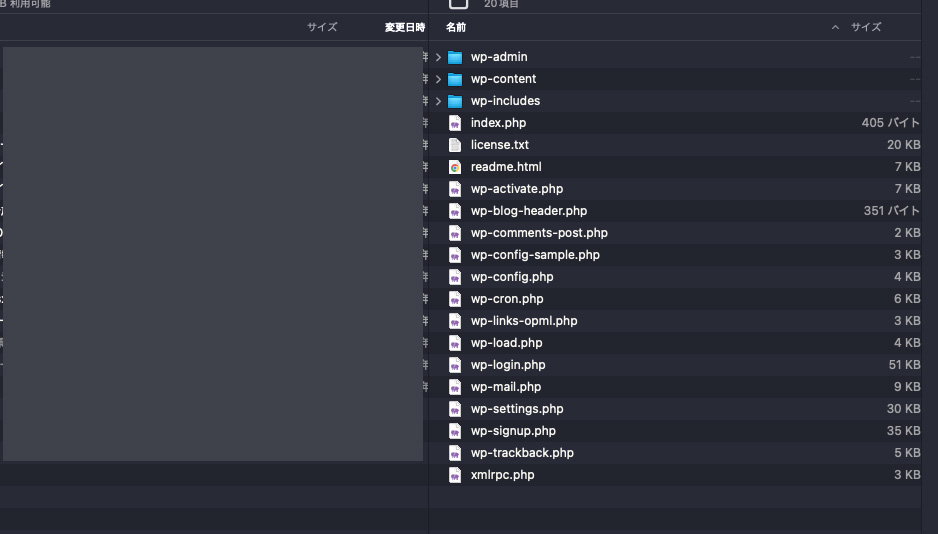Click the 351 バイト size value
Image resolution: width=938 pixels, height=534 pixels.
[891, 211]
